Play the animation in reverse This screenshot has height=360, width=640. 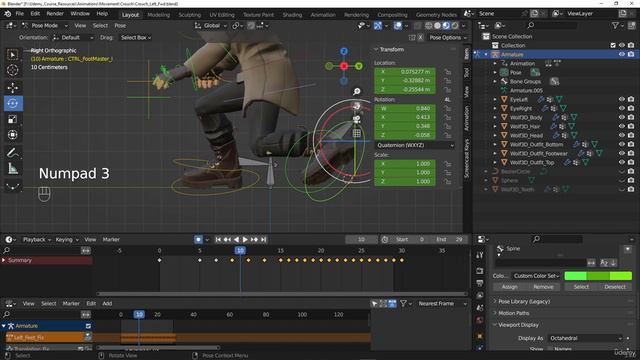coord(236,240)
